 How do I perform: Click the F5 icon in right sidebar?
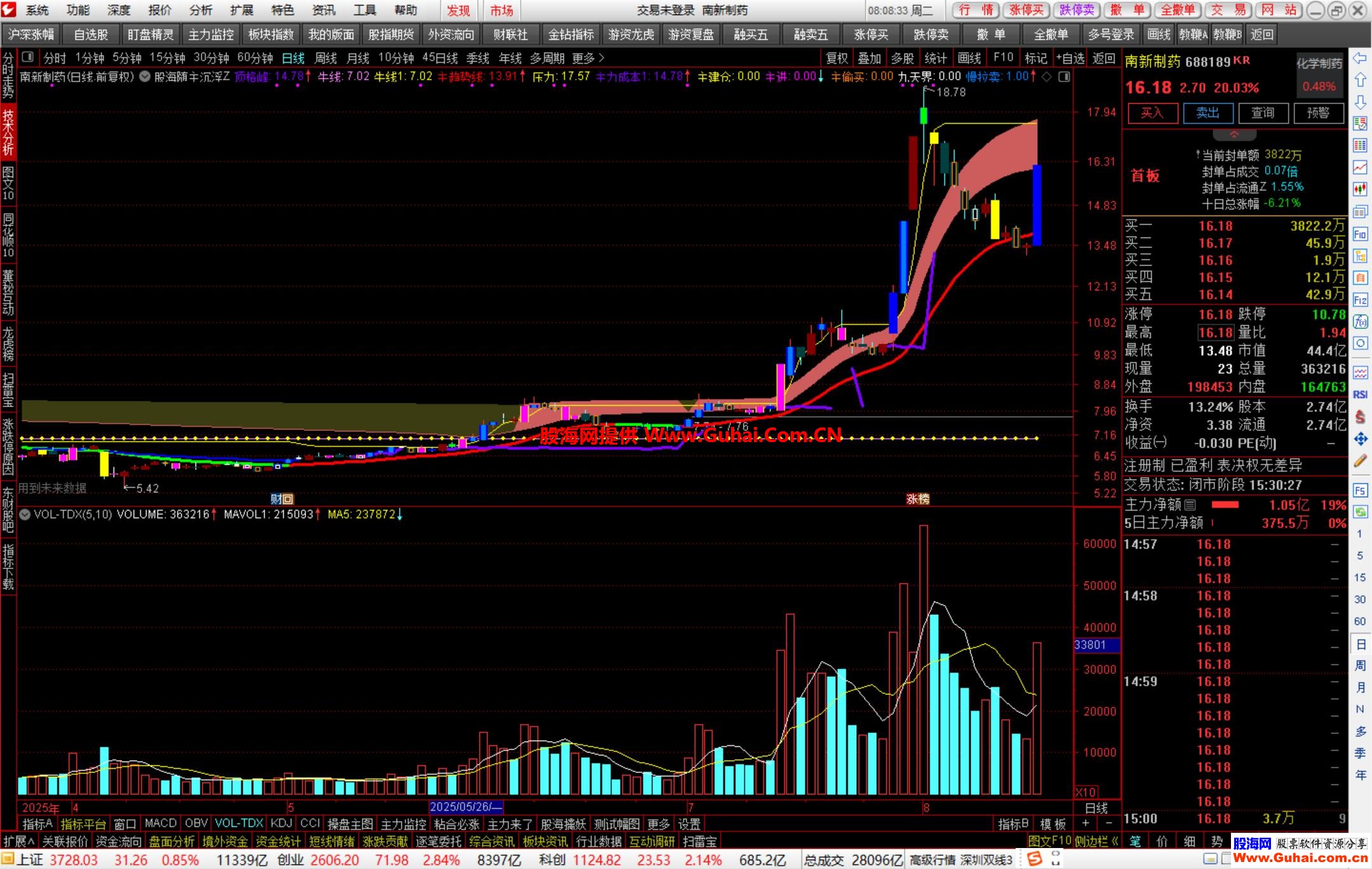pyautogui.click(x=1360, y=490)
